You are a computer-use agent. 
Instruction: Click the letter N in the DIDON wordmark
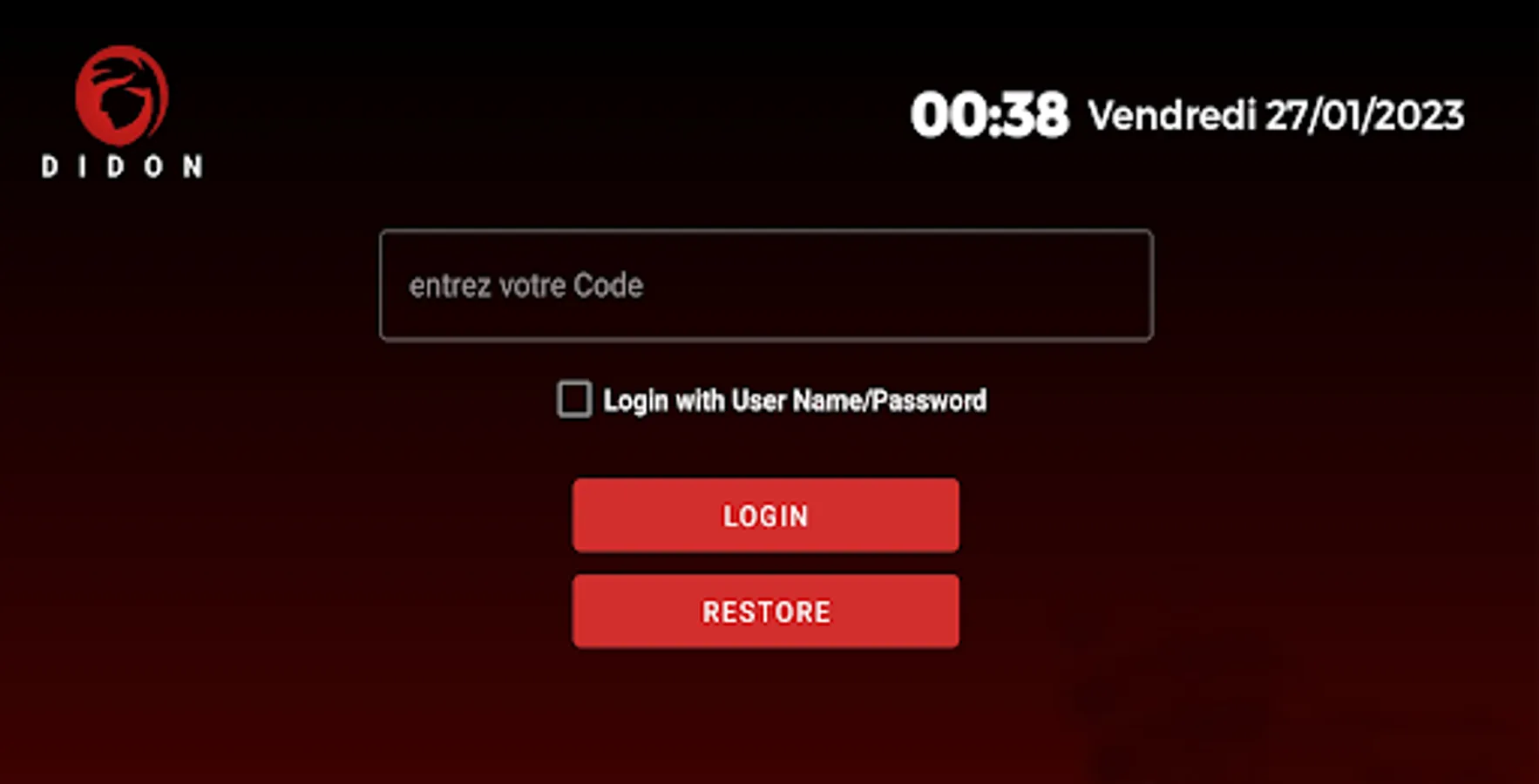pos(193,167)
